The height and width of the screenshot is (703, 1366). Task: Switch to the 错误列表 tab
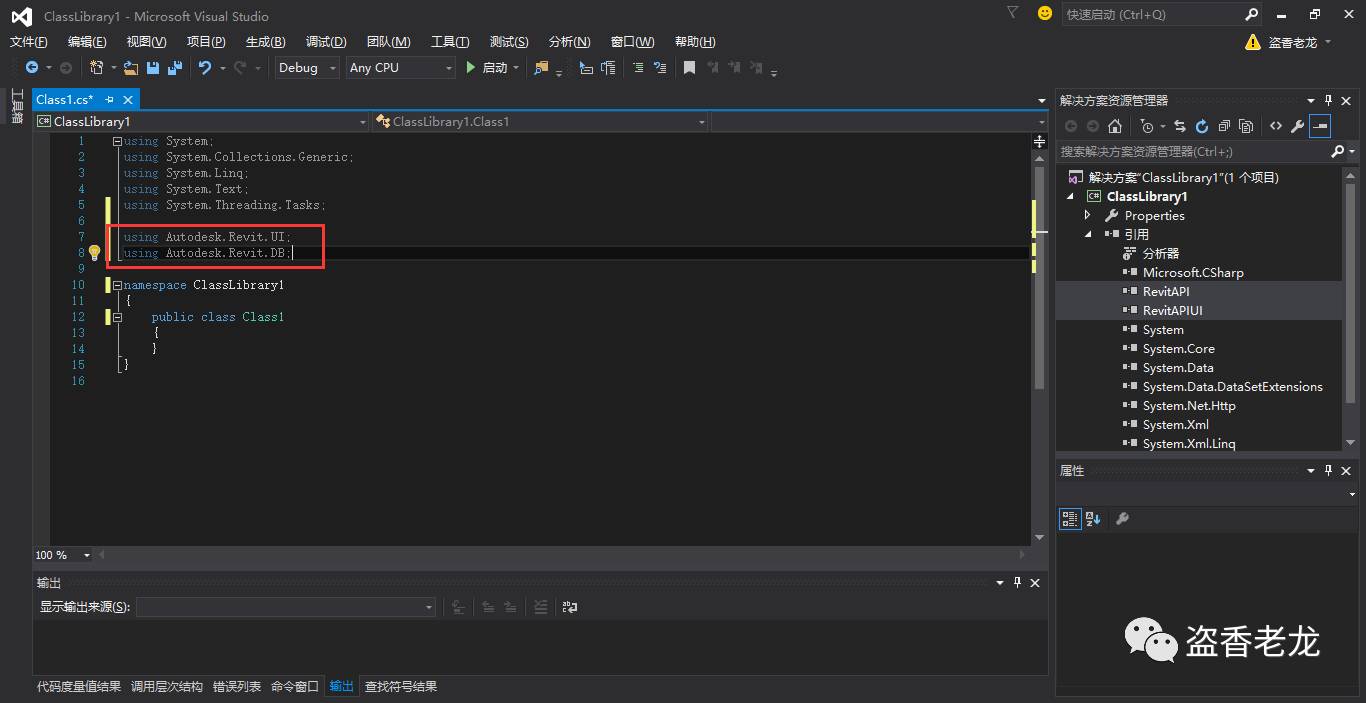[x=237, y=687]
